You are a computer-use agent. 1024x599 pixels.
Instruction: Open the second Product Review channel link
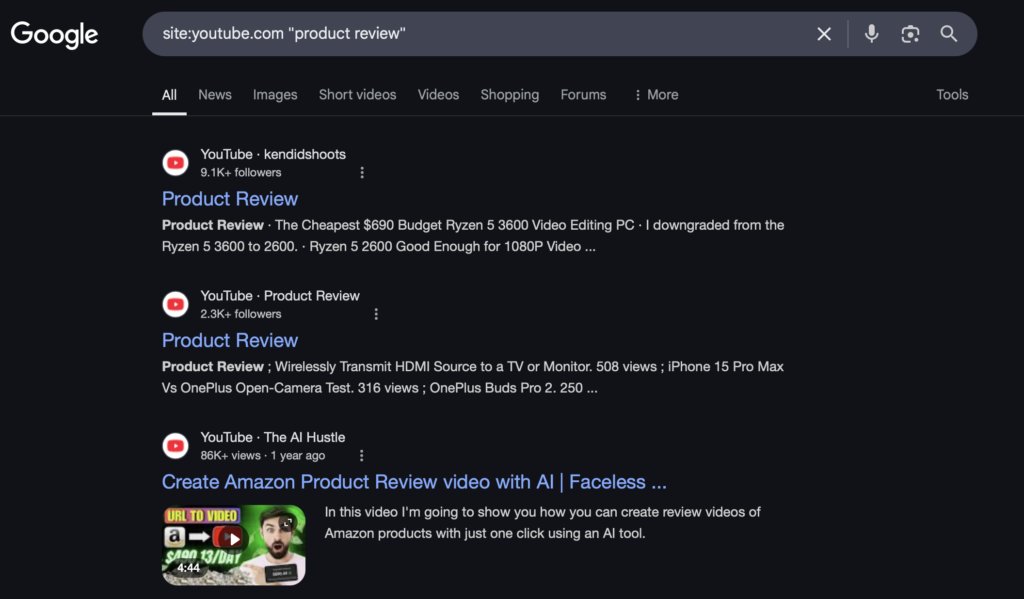click(x=230, y=340)
